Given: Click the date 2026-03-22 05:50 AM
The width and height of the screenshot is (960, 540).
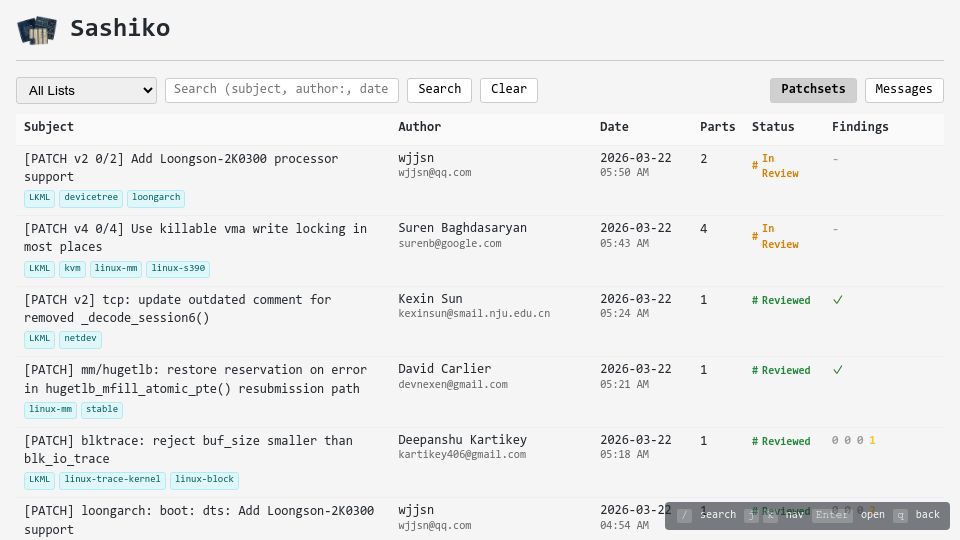Looking at the screenshot, I should (x=636, y=165).
